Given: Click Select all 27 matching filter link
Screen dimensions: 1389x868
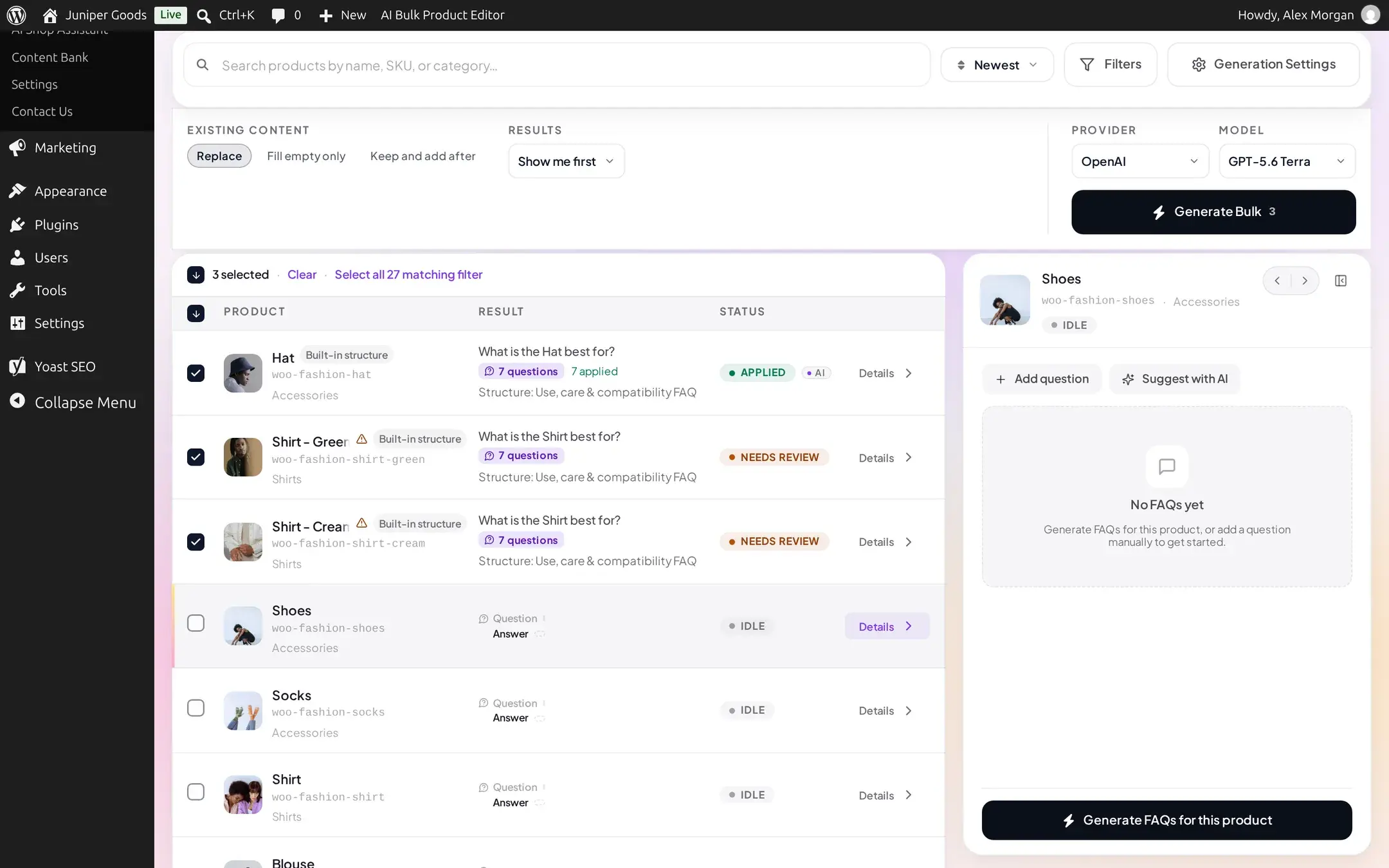Looking at the screenshot, I should tap(408, 275).
